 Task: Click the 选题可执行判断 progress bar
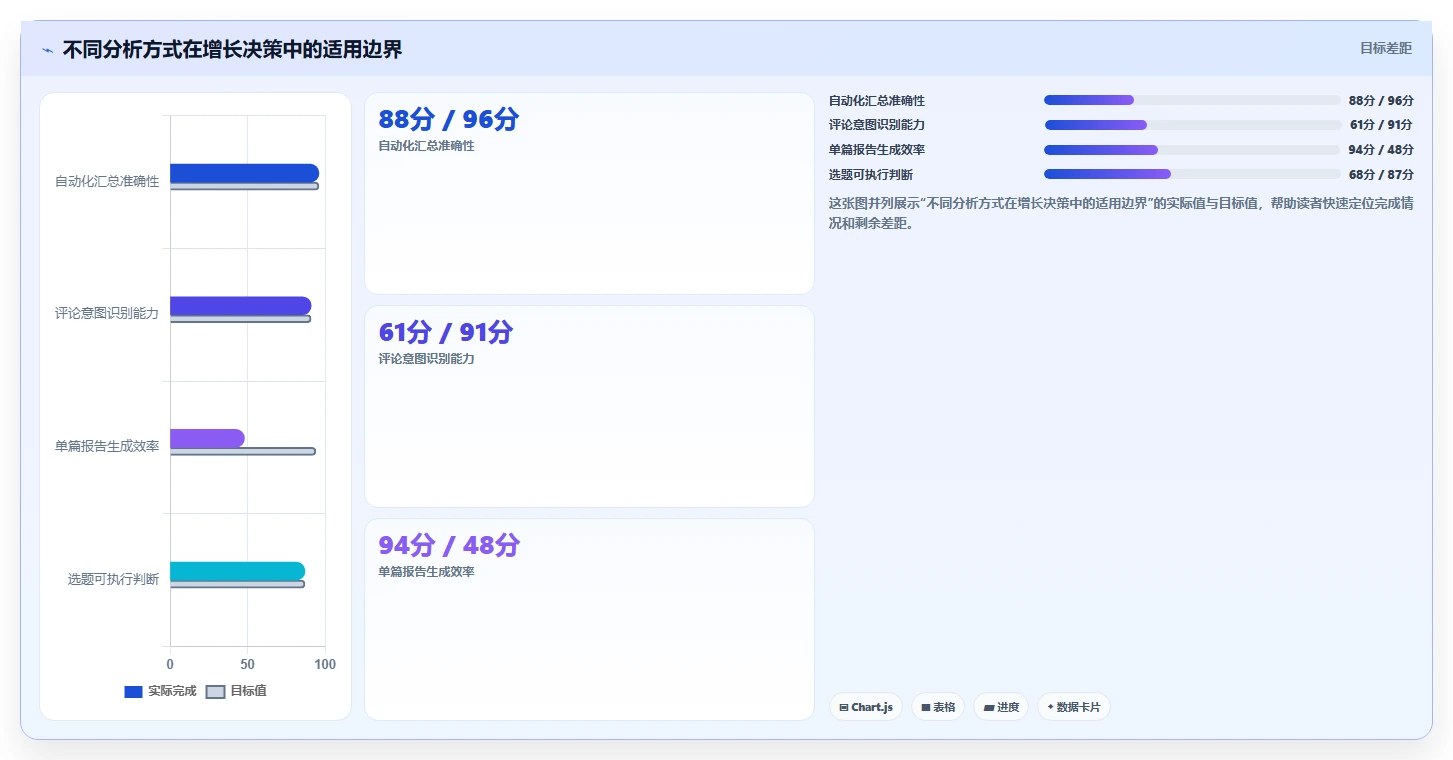click(1192, 174)
